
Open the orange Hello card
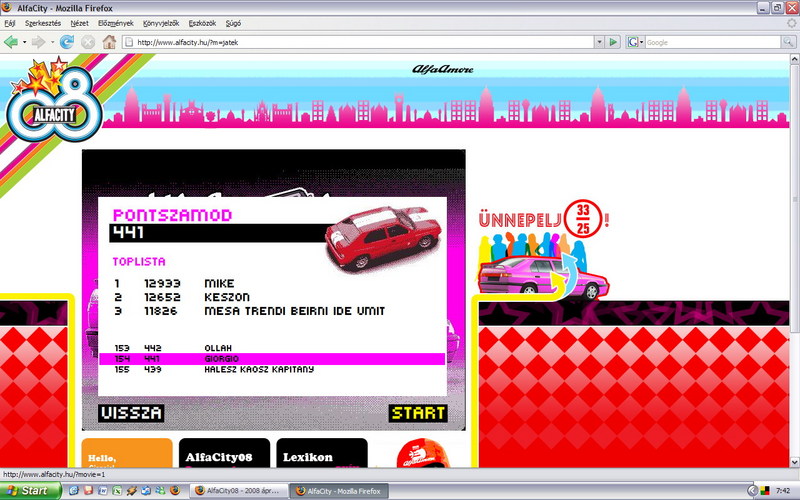(x=127, y=453)
